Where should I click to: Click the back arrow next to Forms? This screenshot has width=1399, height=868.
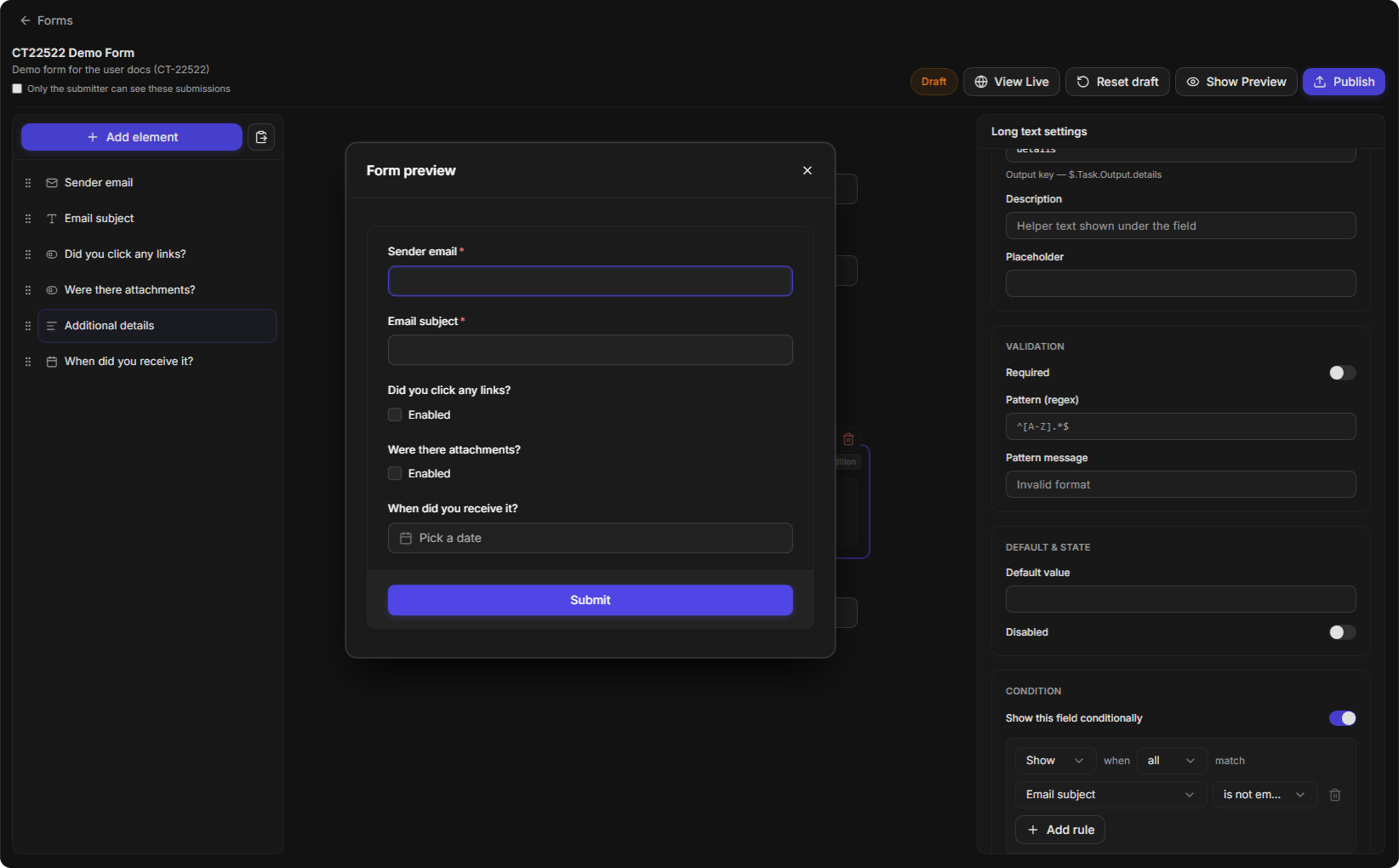point(26,20)
